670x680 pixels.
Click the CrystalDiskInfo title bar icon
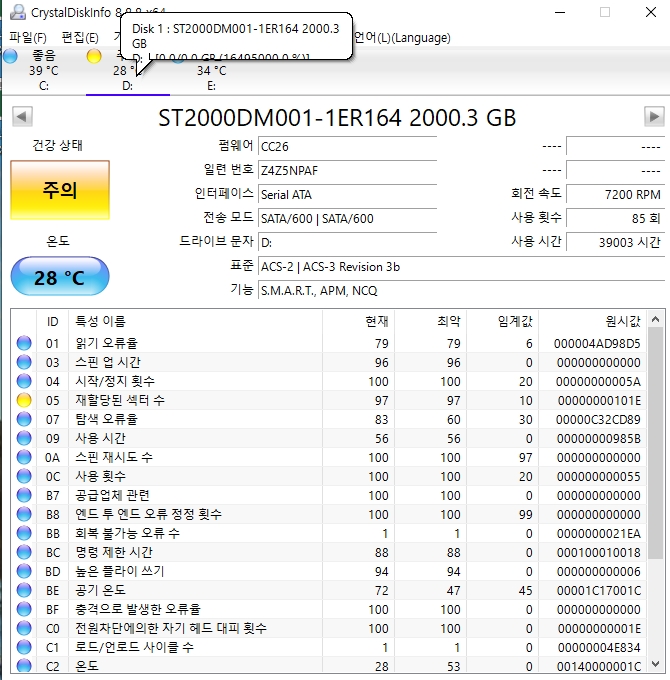pos(18,12)
